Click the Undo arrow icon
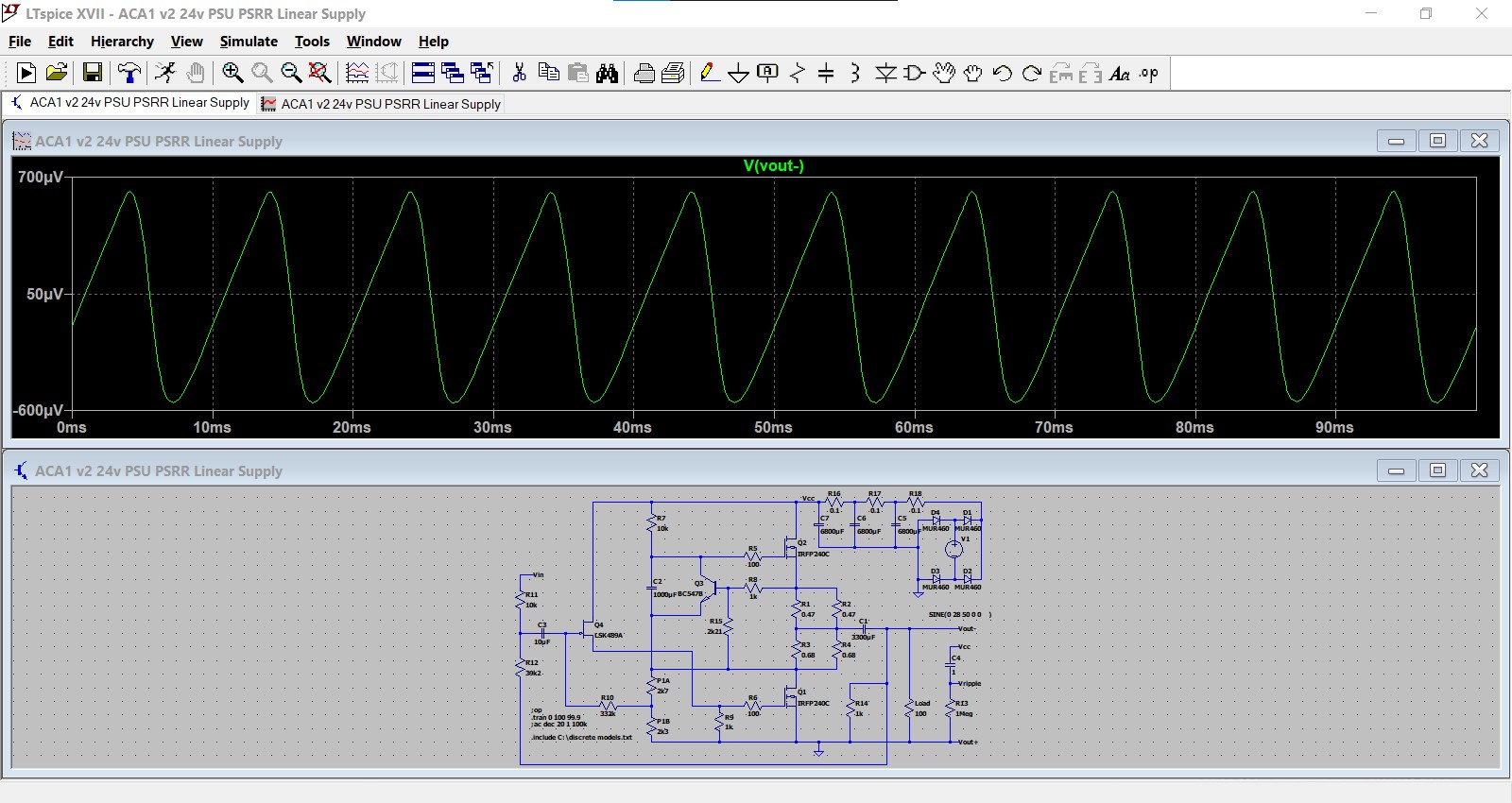 click(1003, 73)
